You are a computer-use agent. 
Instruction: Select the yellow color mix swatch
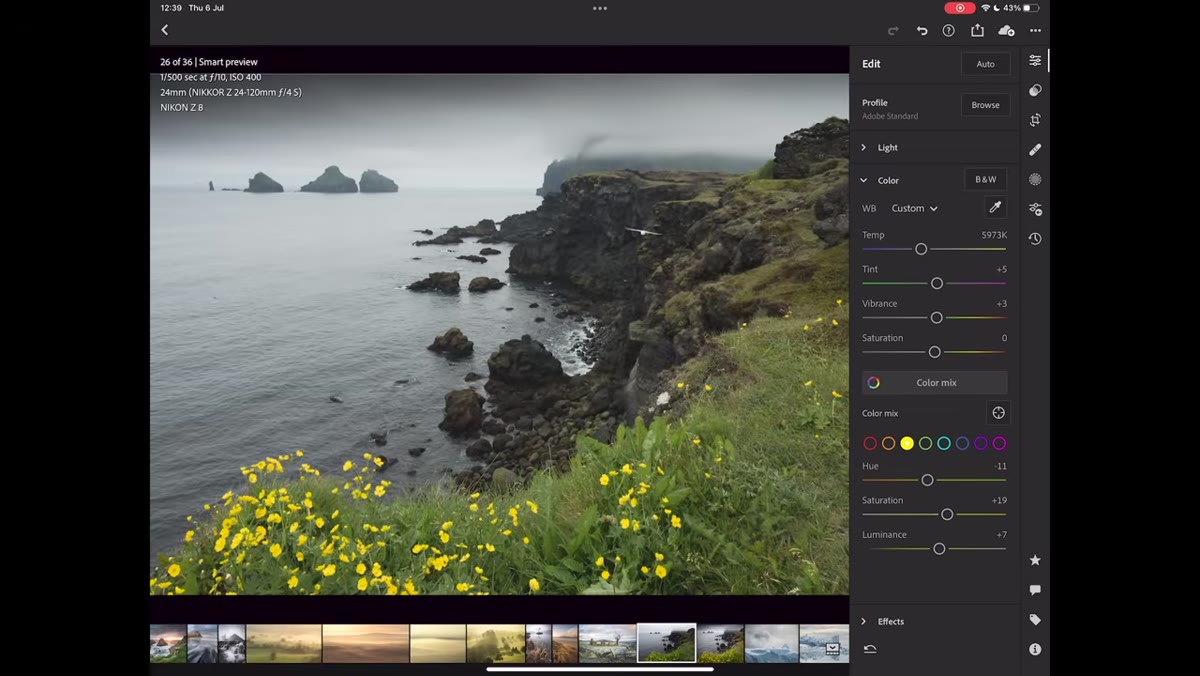coord(907,443)
